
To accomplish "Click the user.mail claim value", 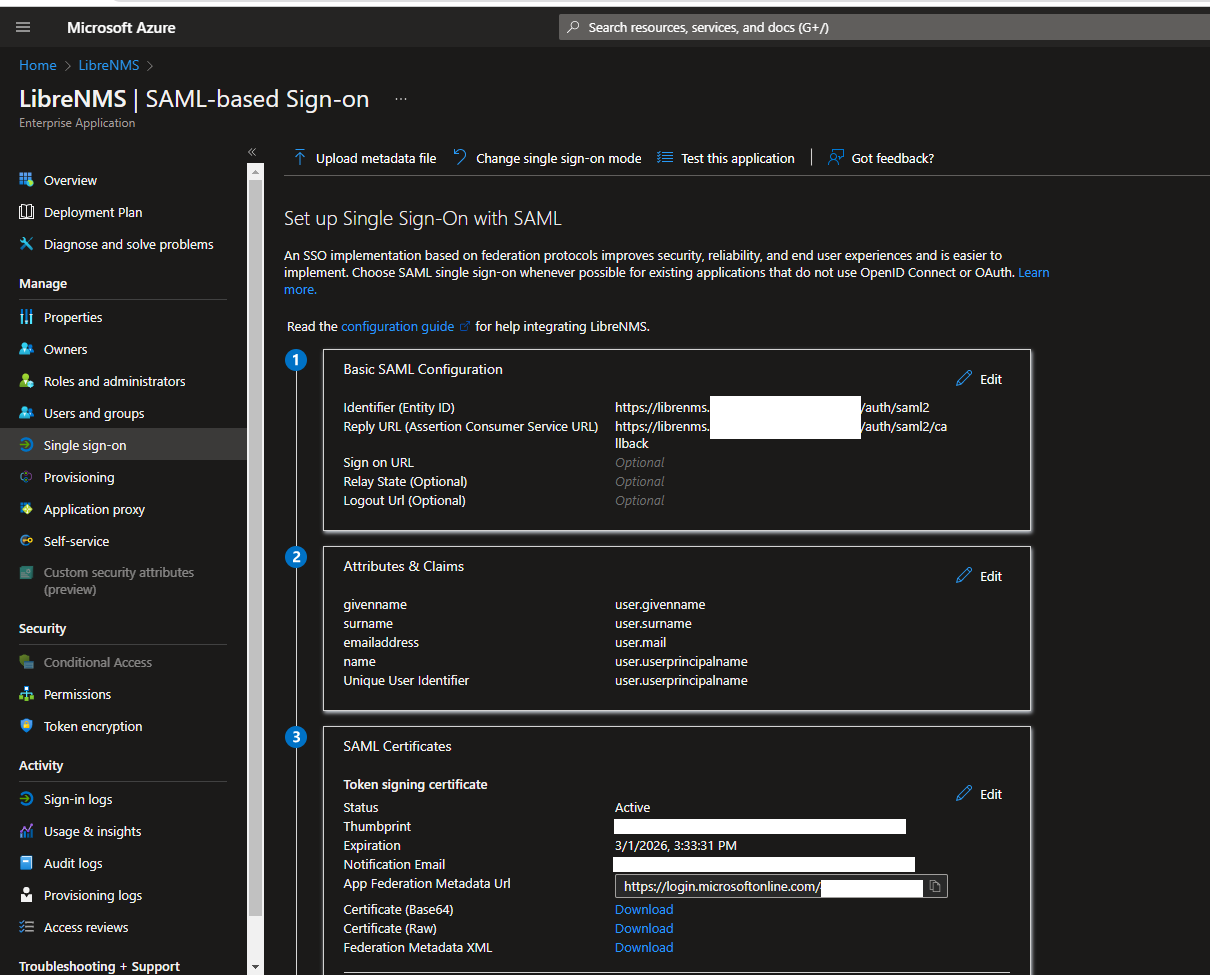I will click(641, 642).
